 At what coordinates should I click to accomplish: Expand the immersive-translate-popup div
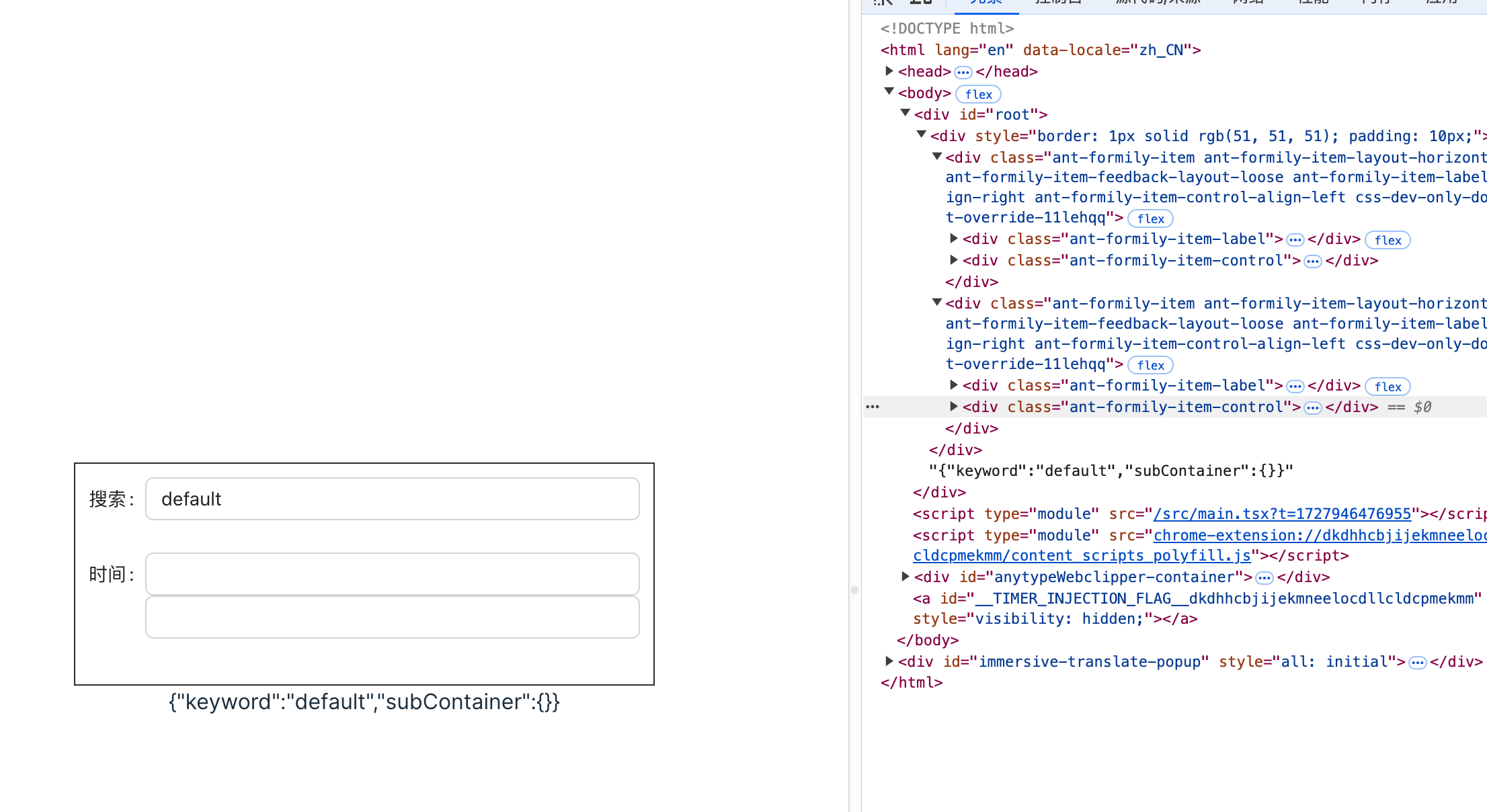[x=889, y=661]
